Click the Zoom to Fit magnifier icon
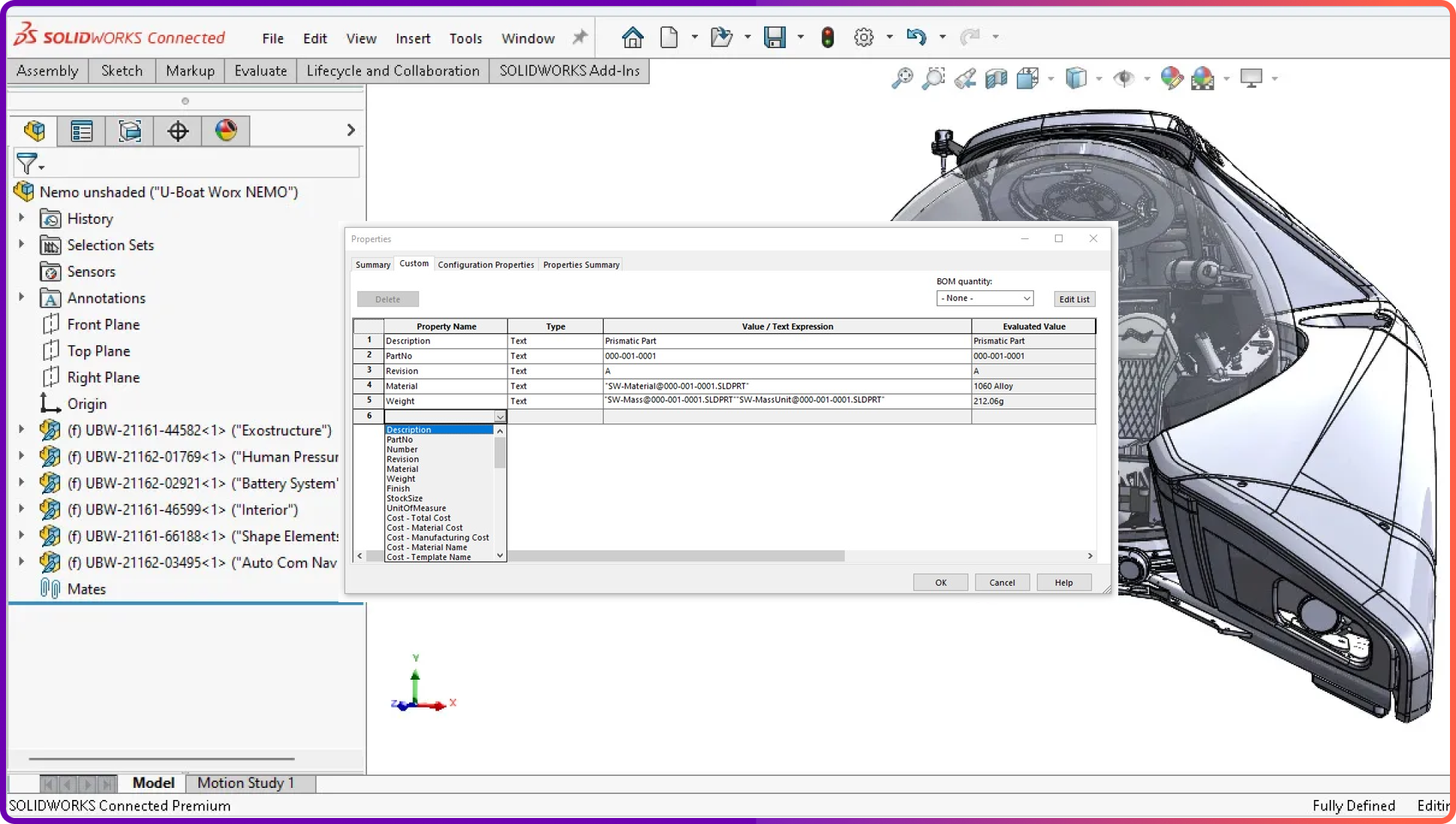The height and width of the screenshot is (824, 1456). point(902,78)
